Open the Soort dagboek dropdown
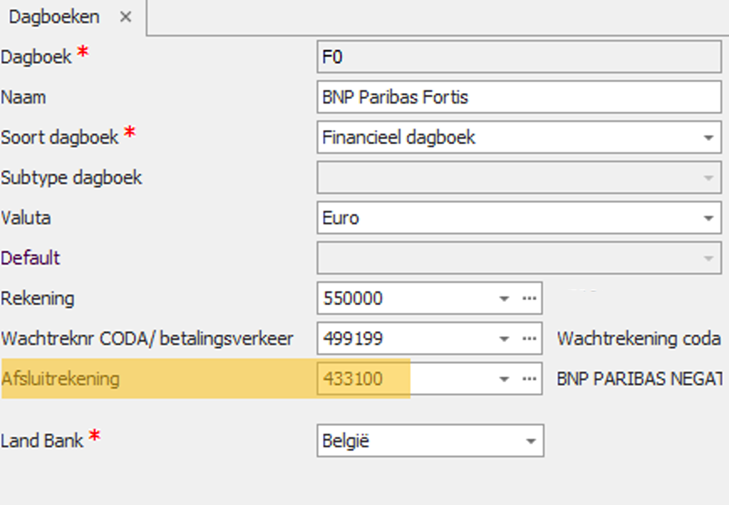This screenshot has height=505, width=729. 709,138
